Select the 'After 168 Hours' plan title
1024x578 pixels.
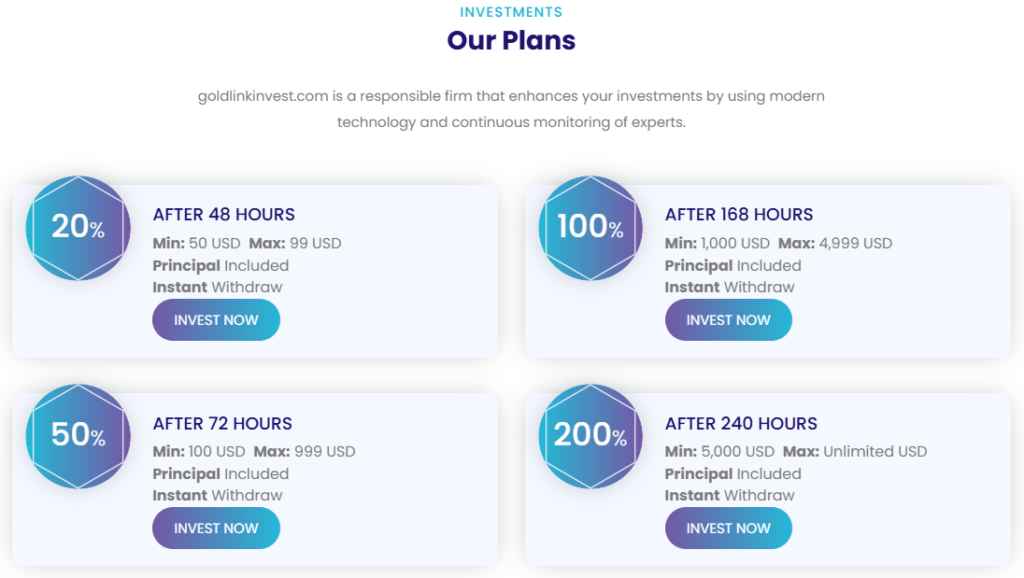(739, 214)
